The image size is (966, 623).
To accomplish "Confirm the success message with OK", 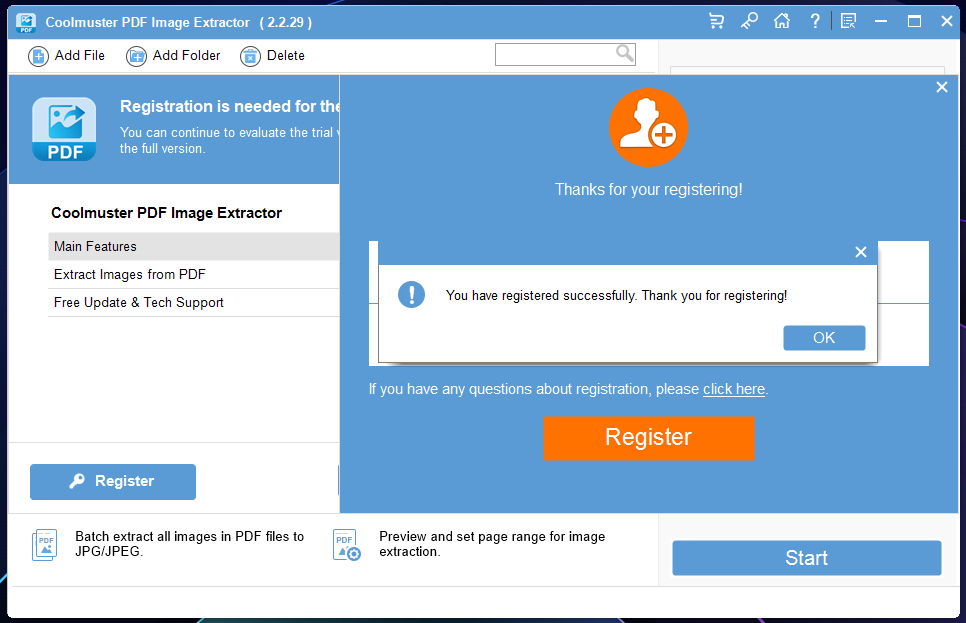I will [x=824, y=338].
